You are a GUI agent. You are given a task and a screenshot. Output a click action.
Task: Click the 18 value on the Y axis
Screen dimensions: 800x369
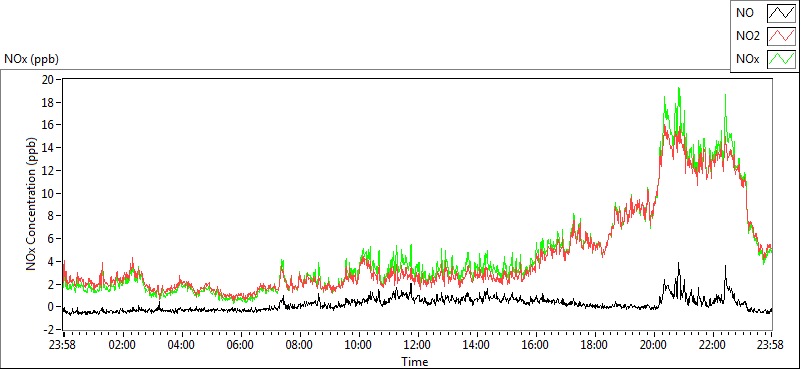pos(48,102)
